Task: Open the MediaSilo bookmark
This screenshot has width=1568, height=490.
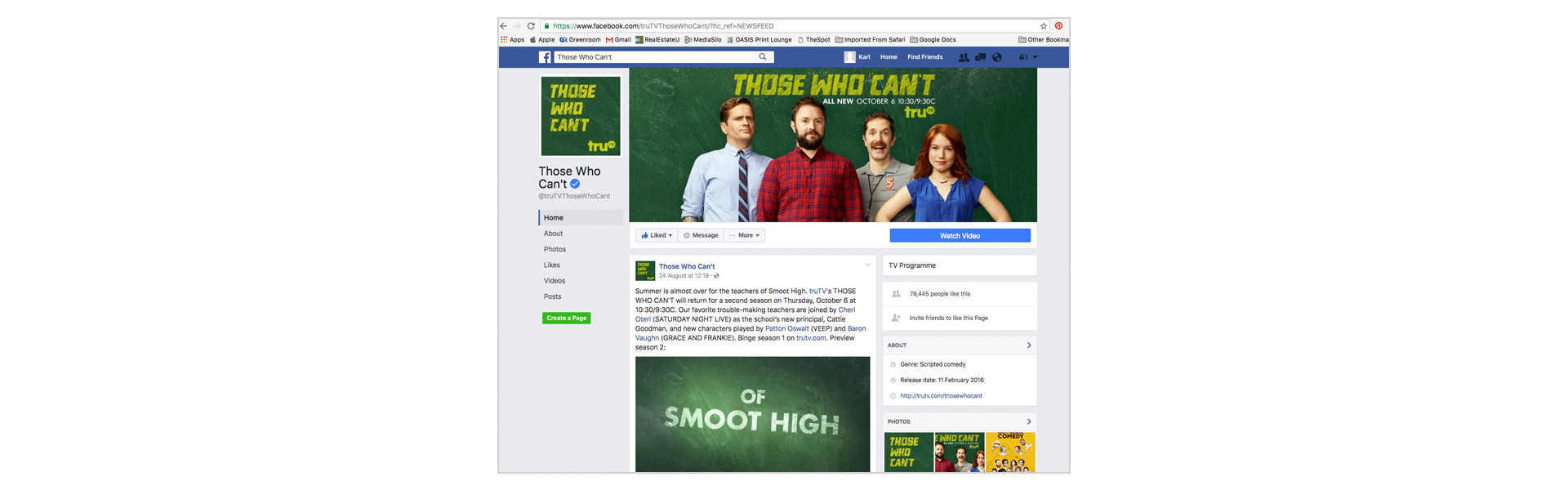Action: (703, 39)
